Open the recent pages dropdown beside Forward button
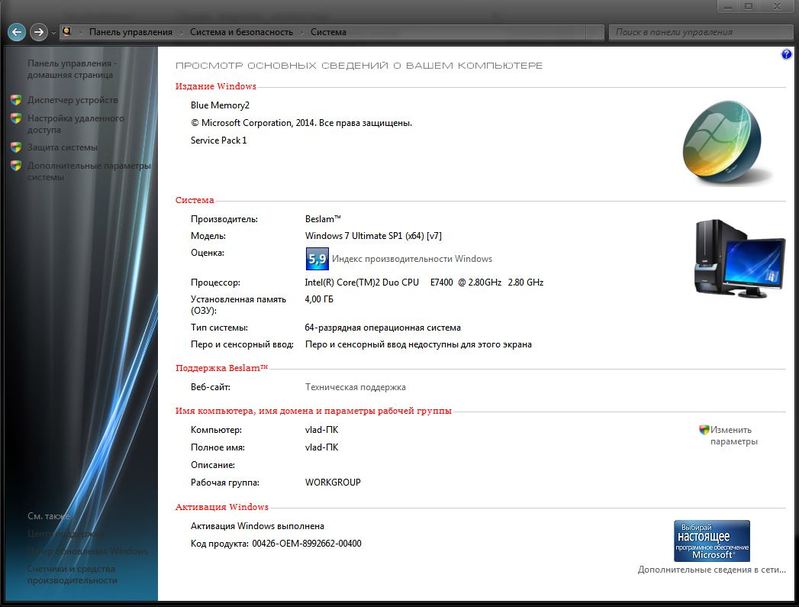Image resolution: width=799 pixels, height=607 pixels. tap(53, 32)
